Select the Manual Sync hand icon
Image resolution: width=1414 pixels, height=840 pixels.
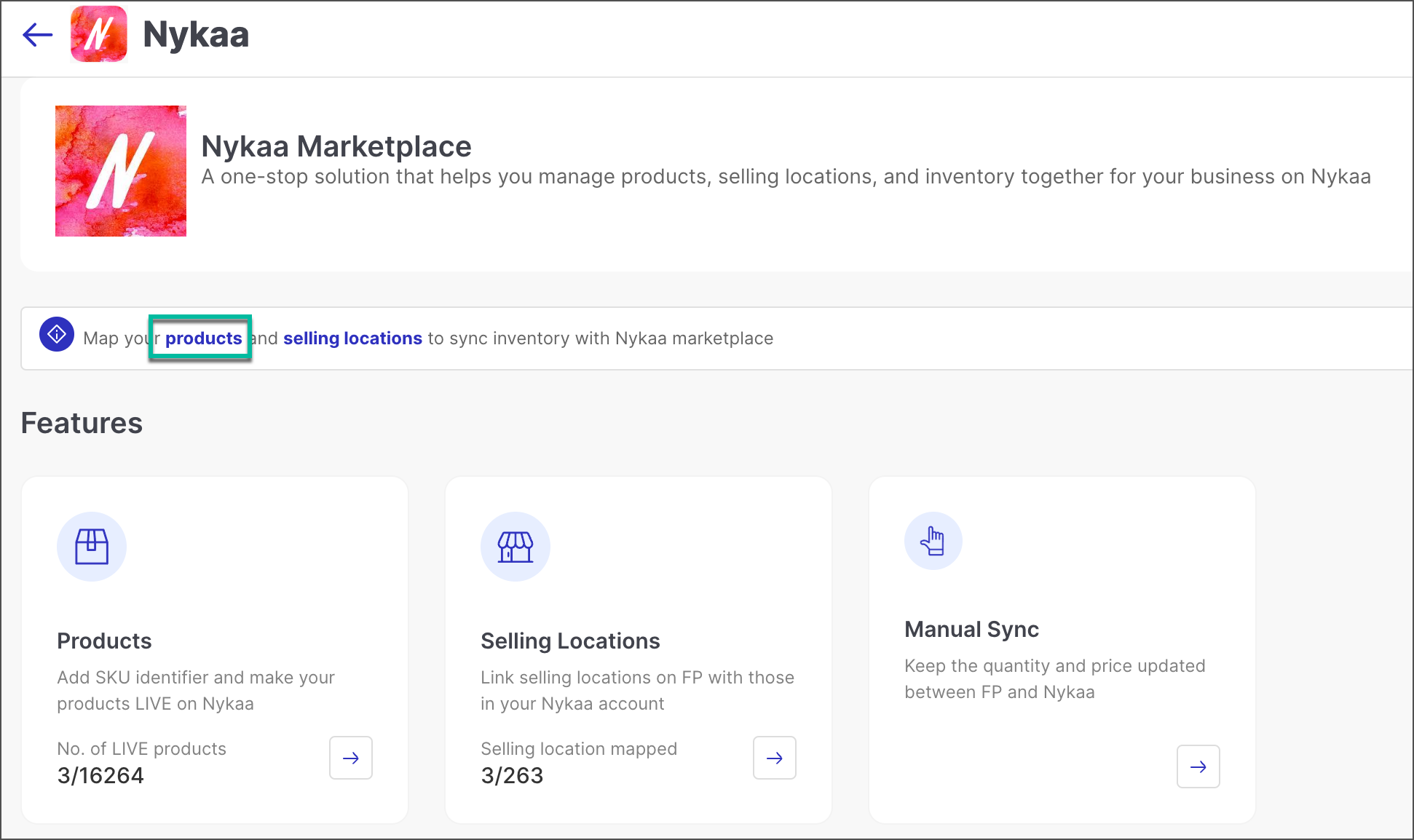[933, 541]
